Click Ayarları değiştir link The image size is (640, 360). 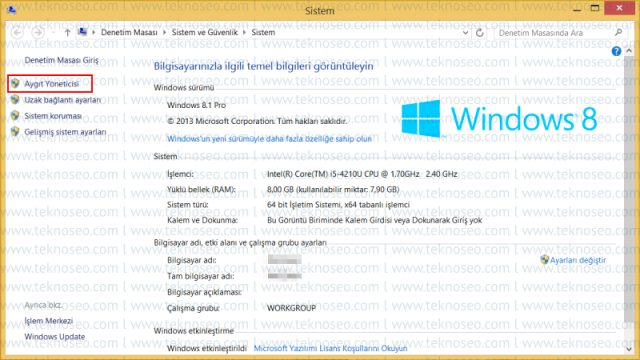coord(578,260)
